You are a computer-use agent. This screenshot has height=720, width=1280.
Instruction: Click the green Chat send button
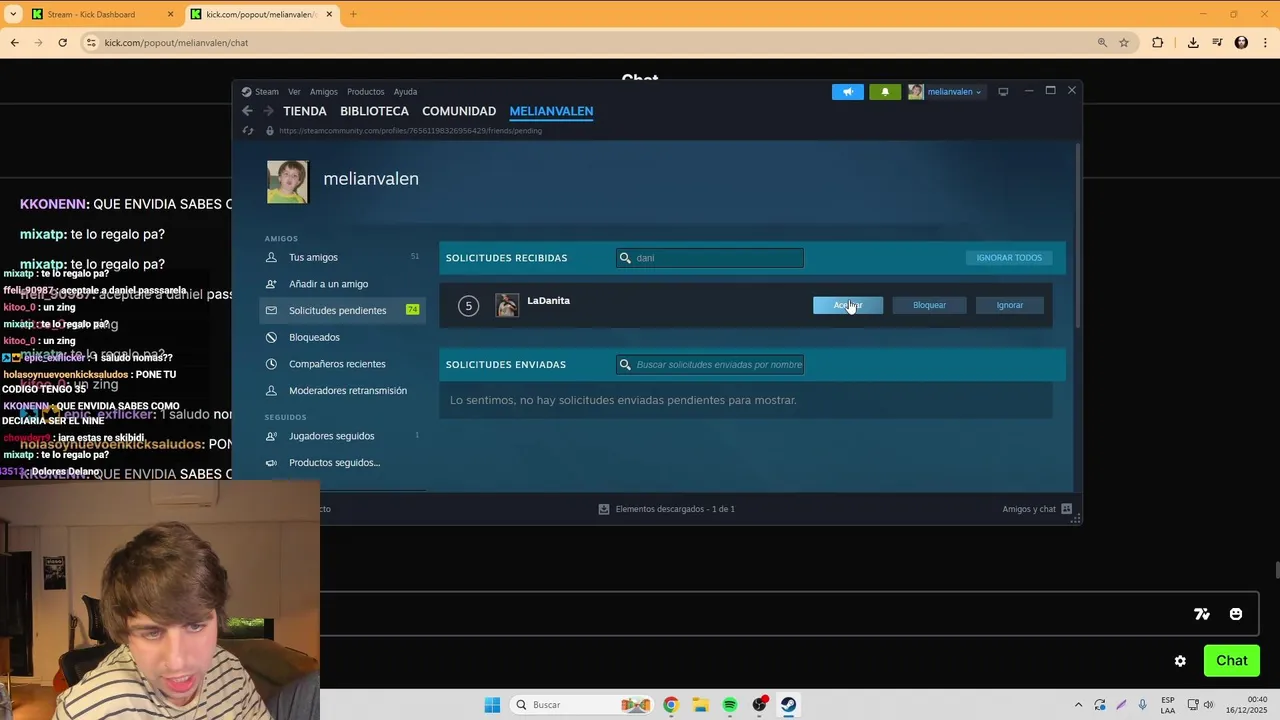(1232, 661)
